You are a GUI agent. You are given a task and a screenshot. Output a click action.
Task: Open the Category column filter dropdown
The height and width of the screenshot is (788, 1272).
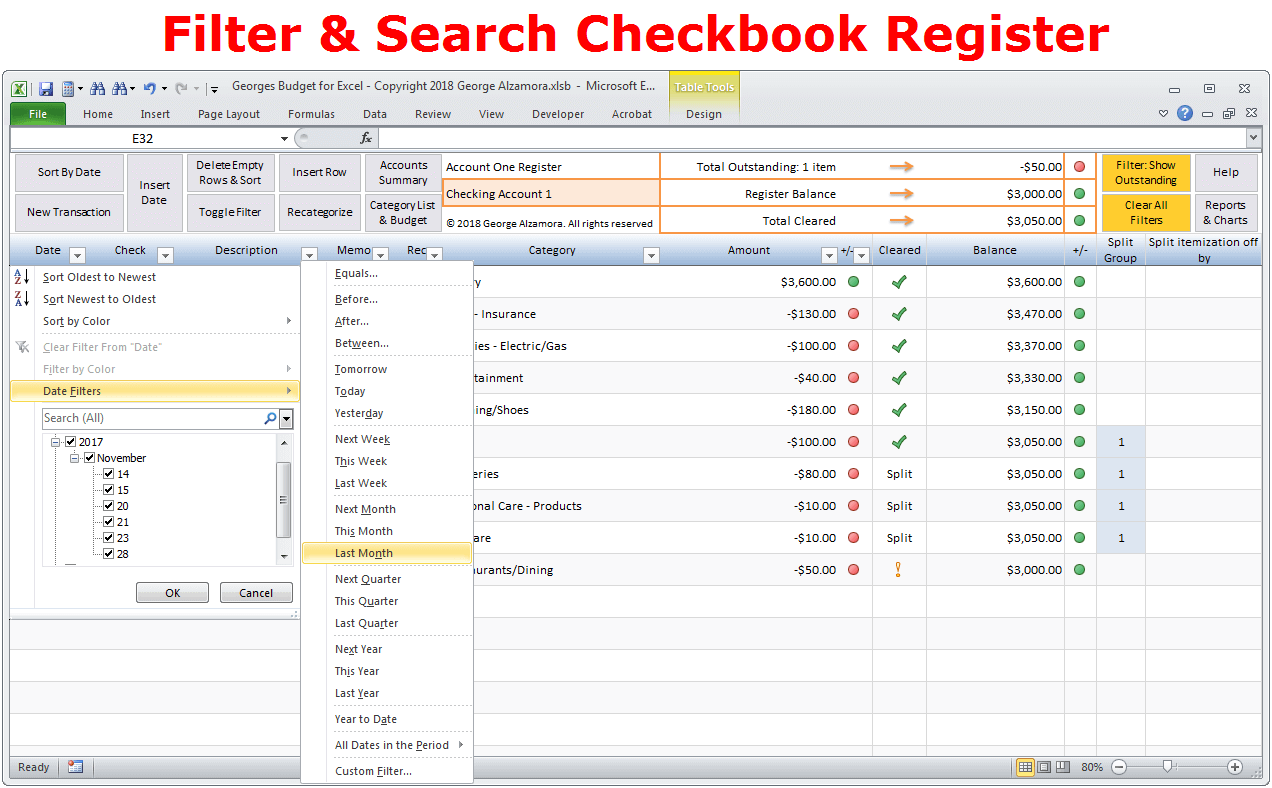(651, 255)
